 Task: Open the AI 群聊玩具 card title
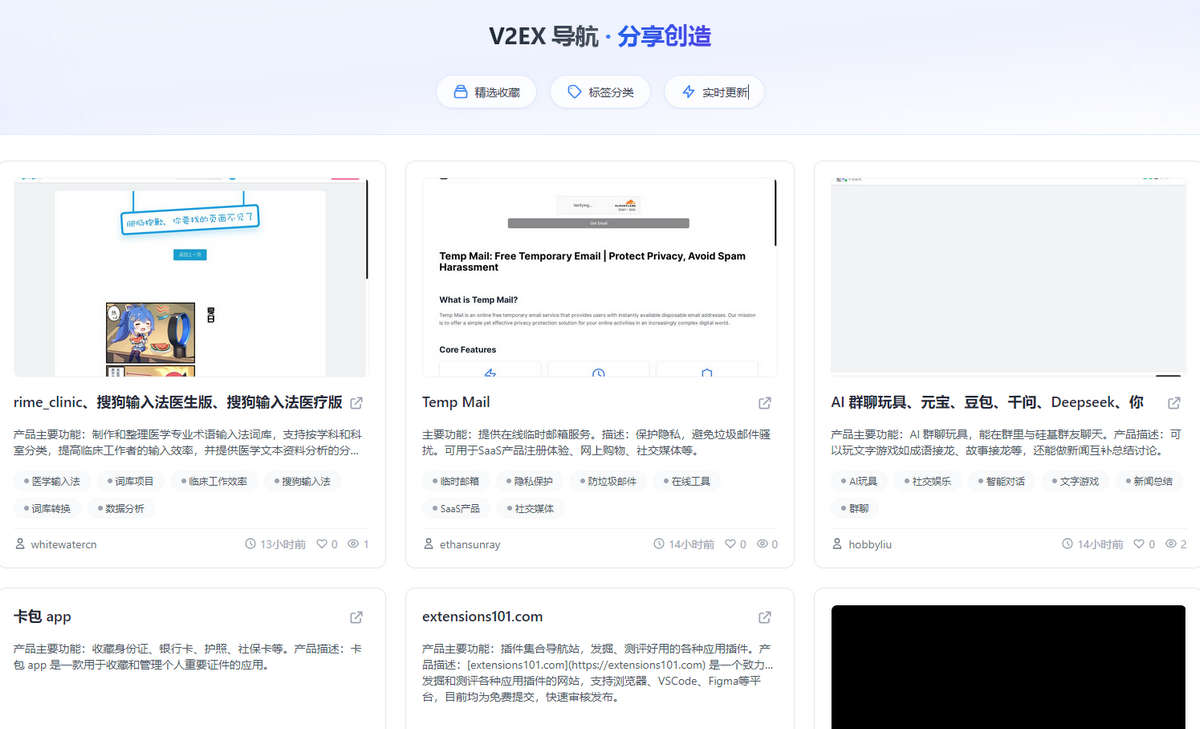pos(987,403)
